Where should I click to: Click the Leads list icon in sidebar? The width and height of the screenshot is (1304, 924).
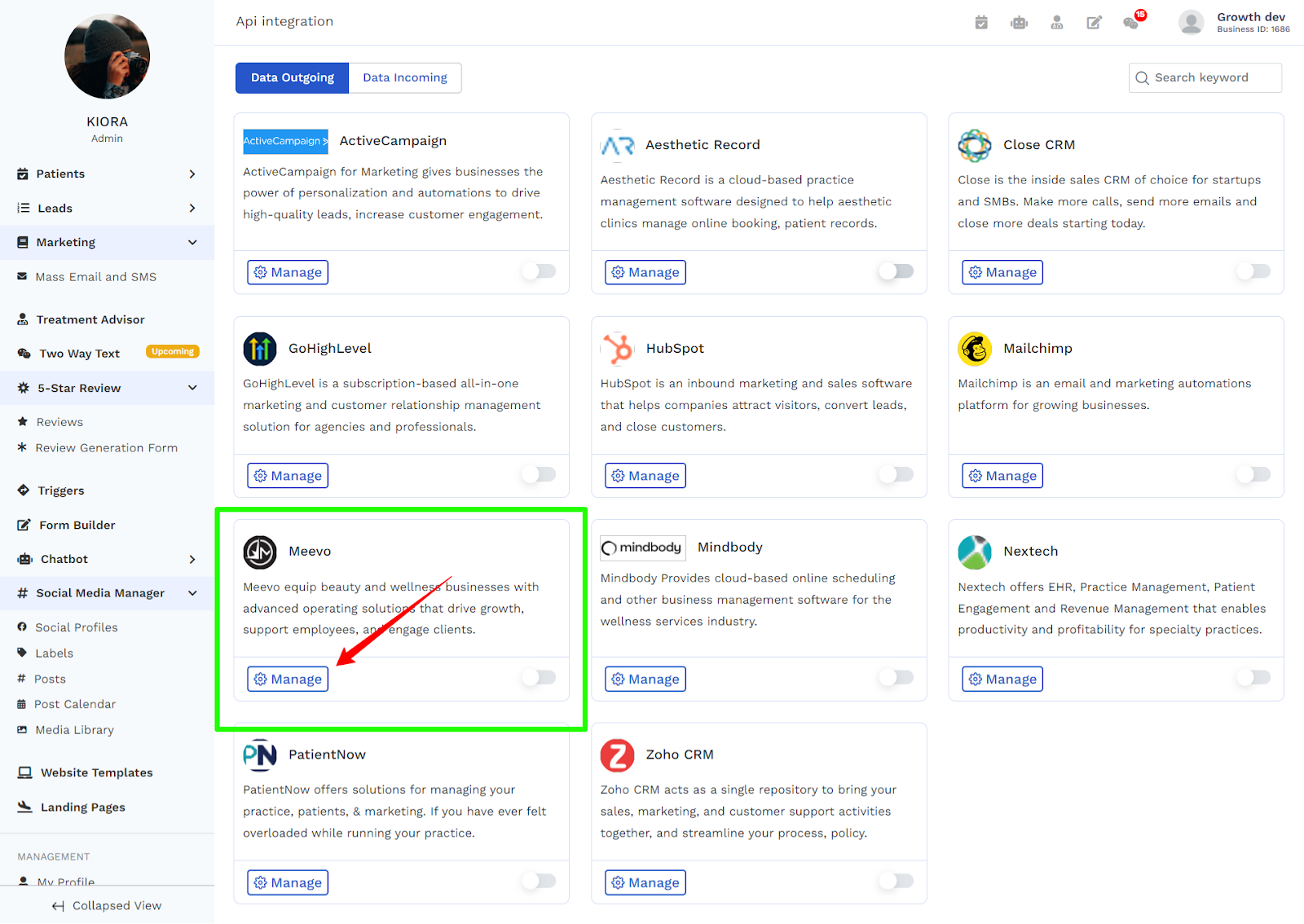(x=24, y=208)
